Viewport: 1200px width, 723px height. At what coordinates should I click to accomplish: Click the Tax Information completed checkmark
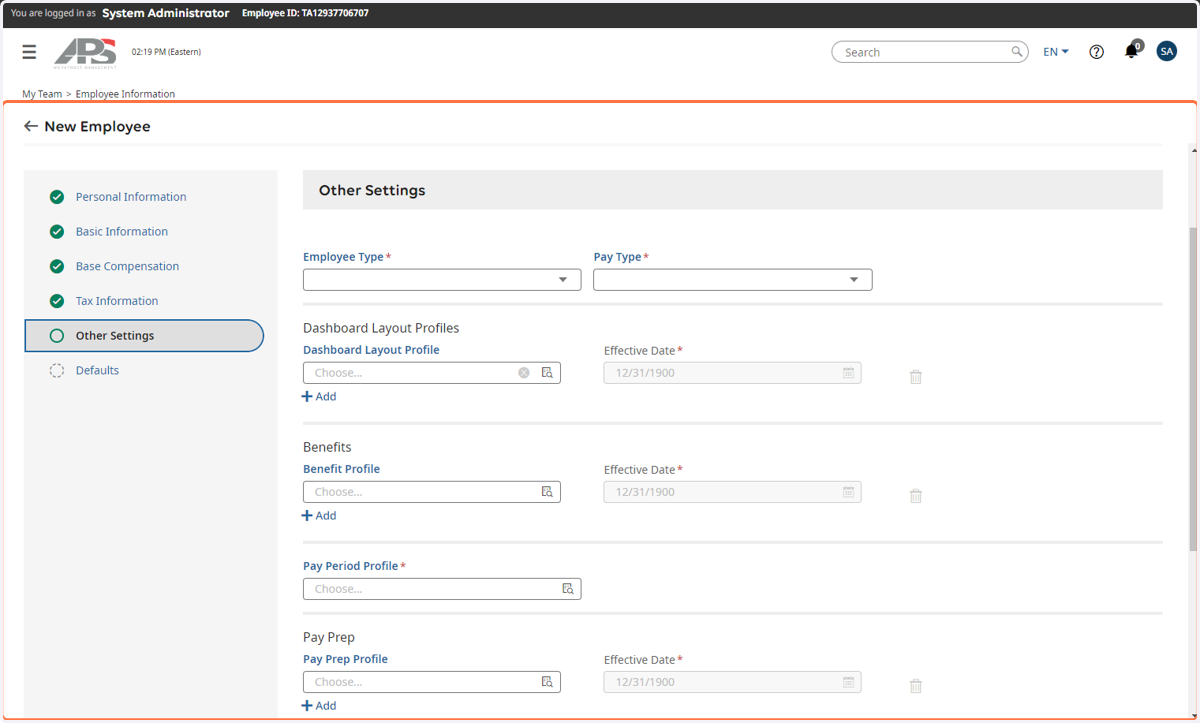(57, 301)
